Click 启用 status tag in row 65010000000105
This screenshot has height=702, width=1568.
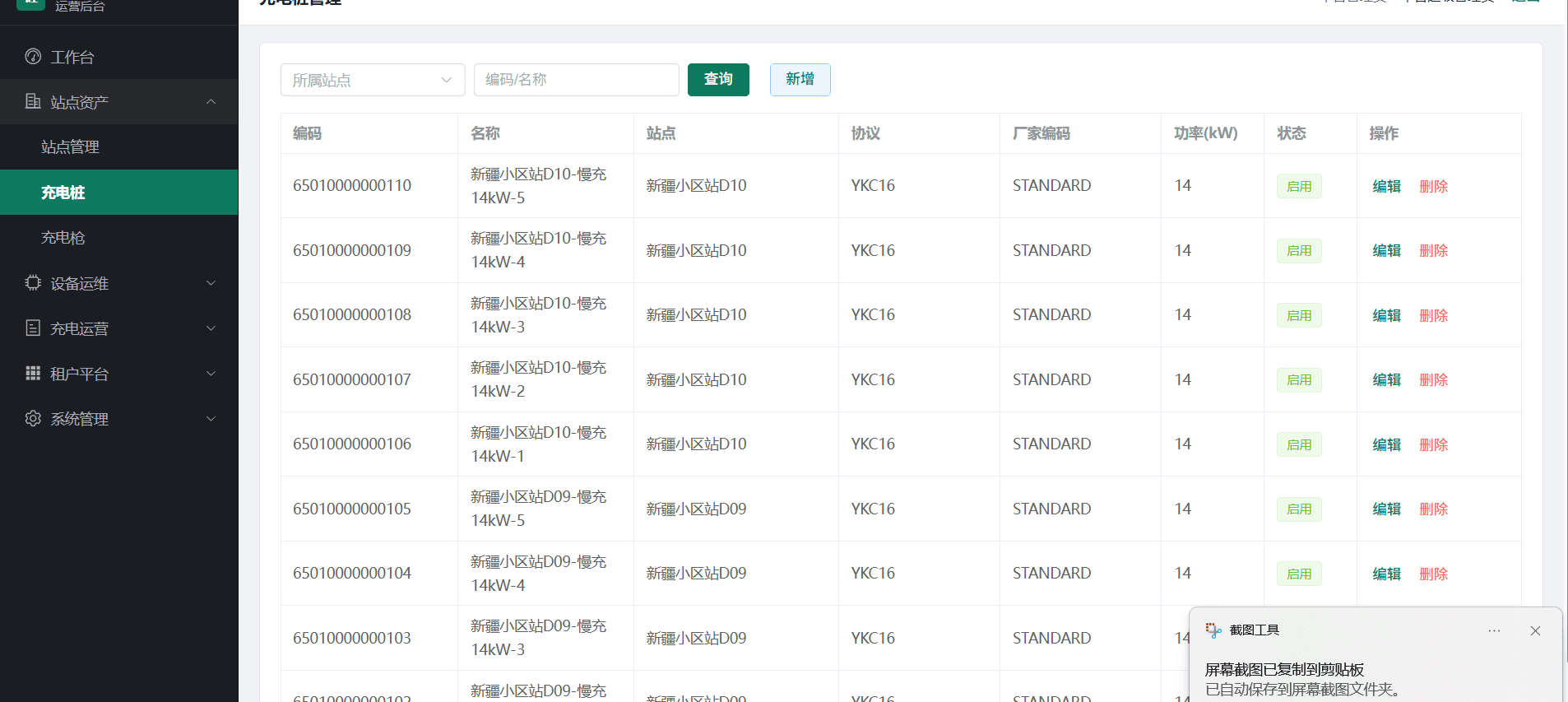[x=1299, y=509]
